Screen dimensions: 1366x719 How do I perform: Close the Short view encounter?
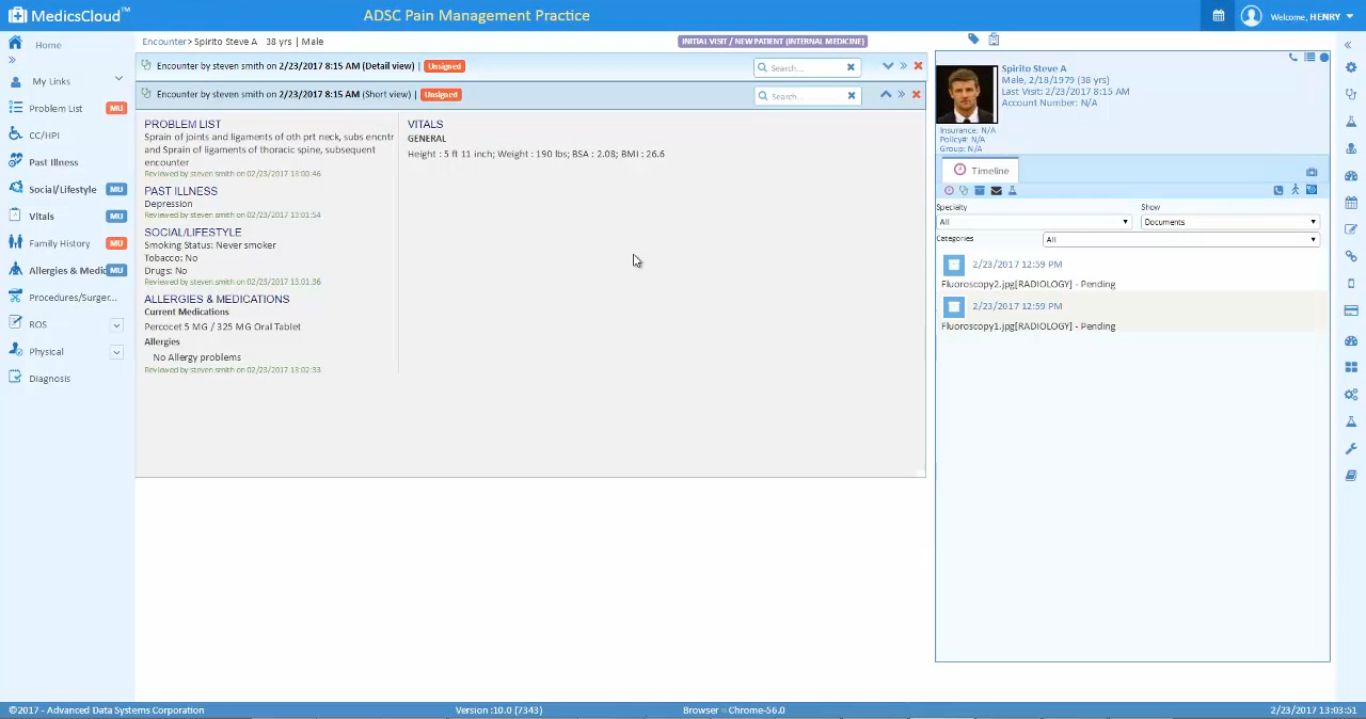click(x=916, y=94)
